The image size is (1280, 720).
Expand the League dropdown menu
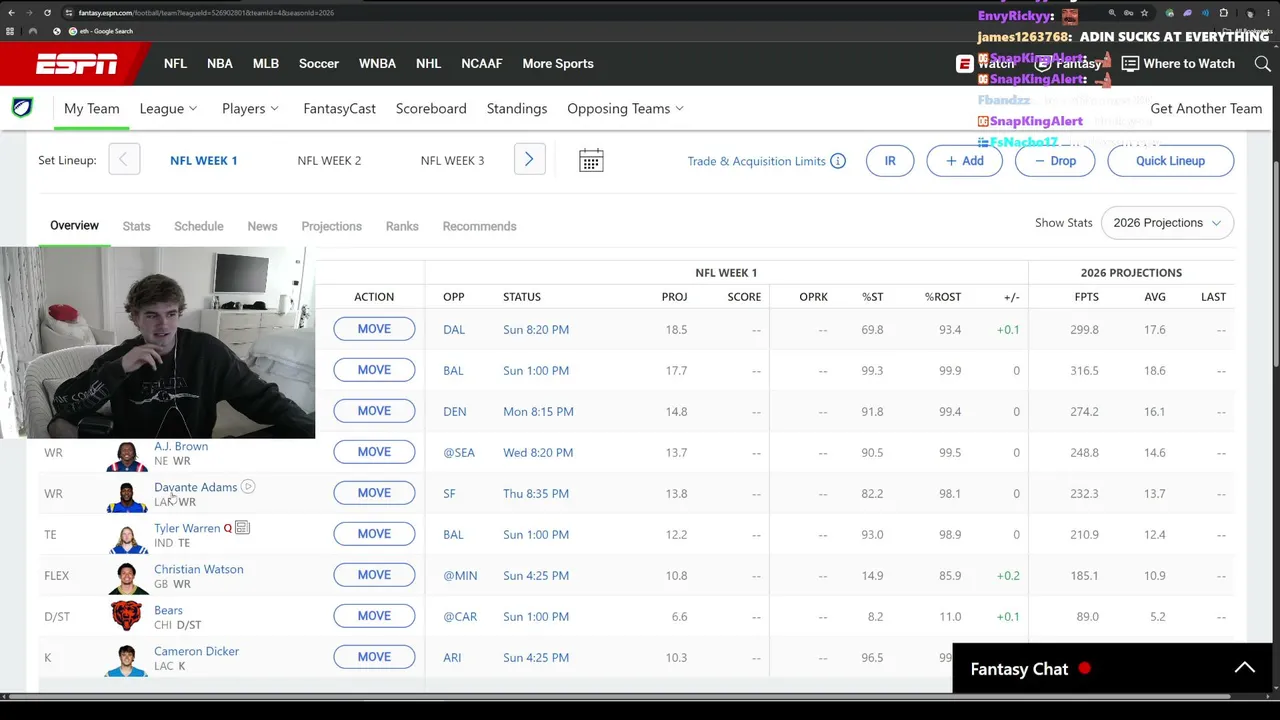(168, 108)
